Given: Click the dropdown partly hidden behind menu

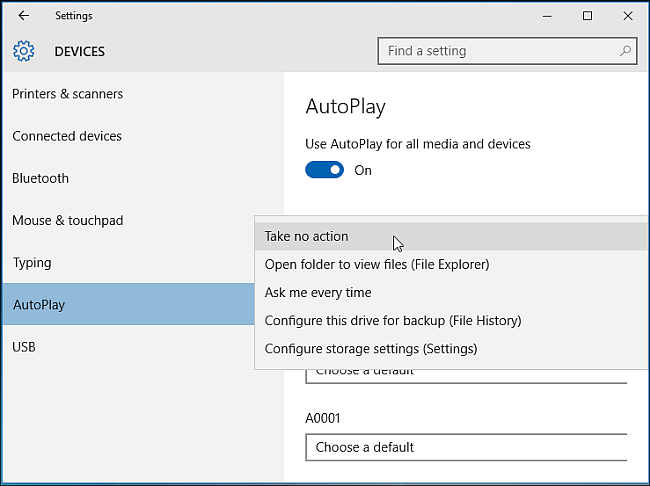Looking at the screenshot, I should pos(466,373).
